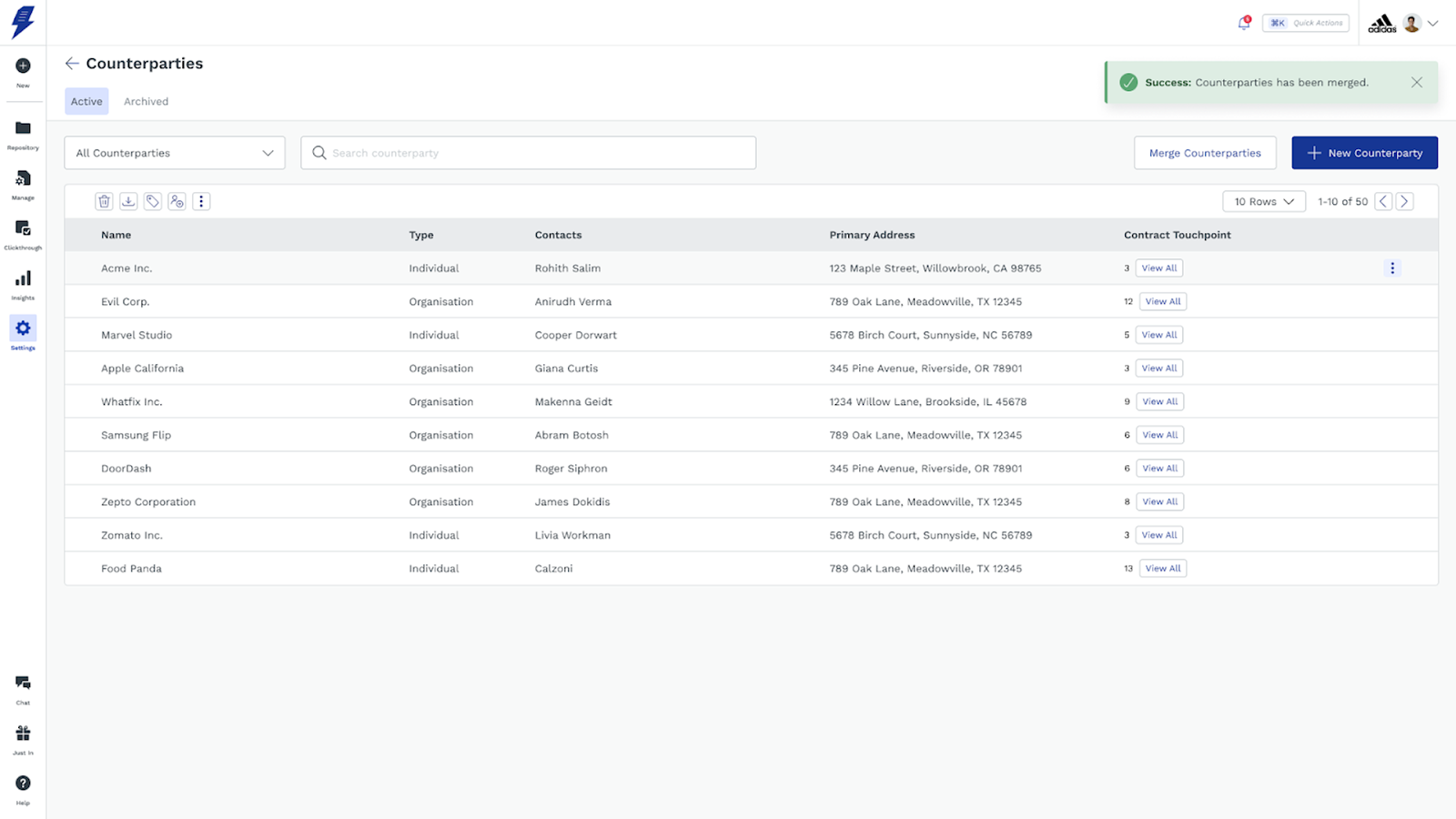This screenshot has width=1456, height=819.
Task: Click the back arrow beside Counterparties
Action: coord(72,63)
